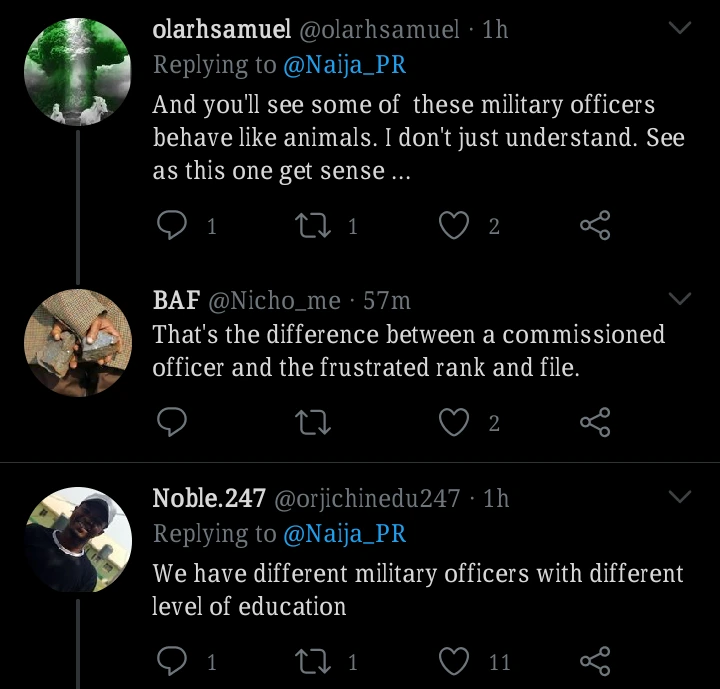Reply to olarhsamuel's tweet
Screen dimensions: 720x689
(x=173, y=227)
